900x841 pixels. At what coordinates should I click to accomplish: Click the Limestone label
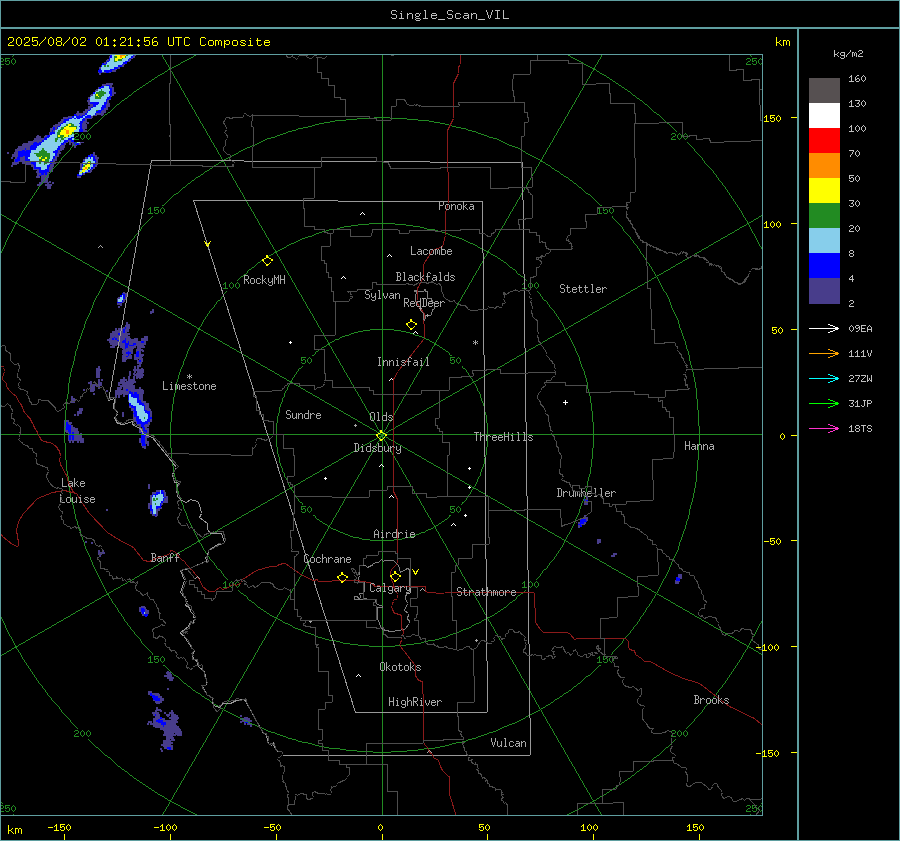189,386
